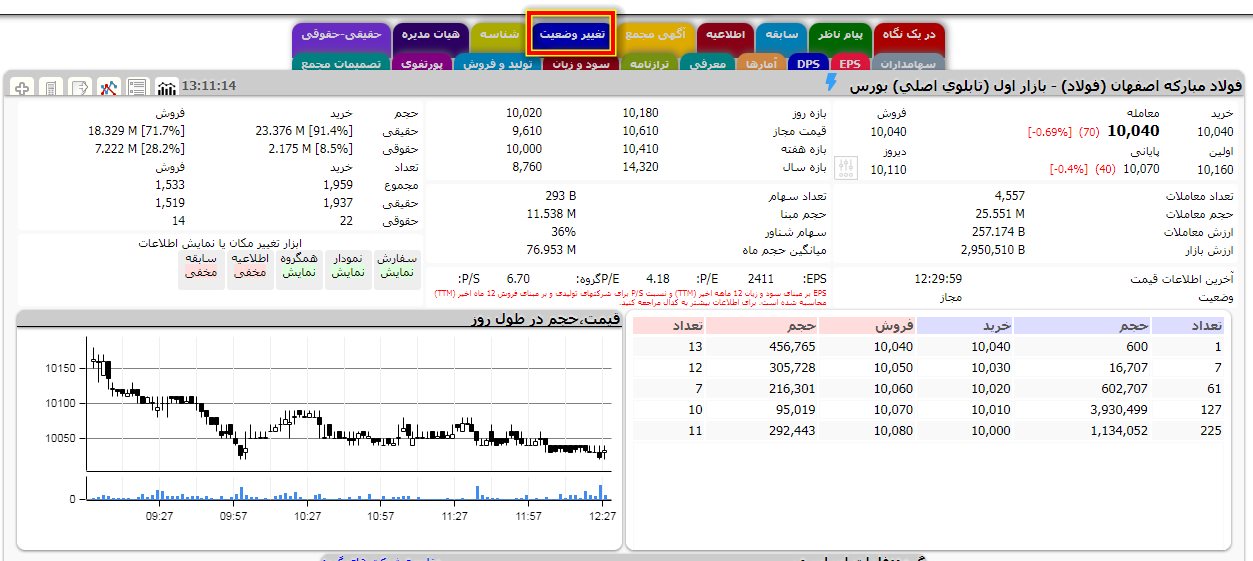The width and height of the screenshot is (1253, 561).
Task: Click the note with arrow export icon
Action: (x=81, y=87)
